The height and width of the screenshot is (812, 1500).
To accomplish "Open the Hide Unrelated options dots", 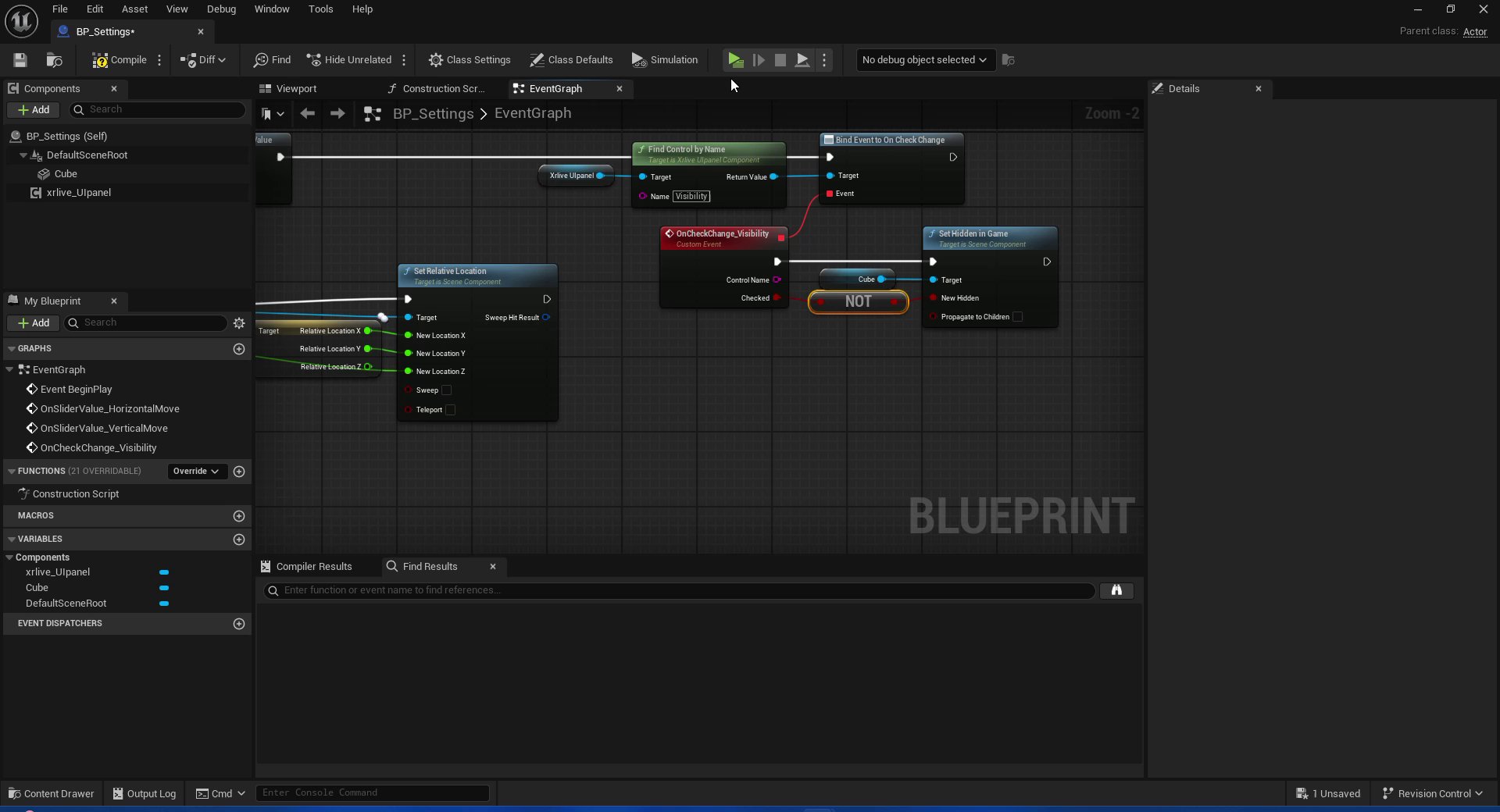I will pos(404,60).
